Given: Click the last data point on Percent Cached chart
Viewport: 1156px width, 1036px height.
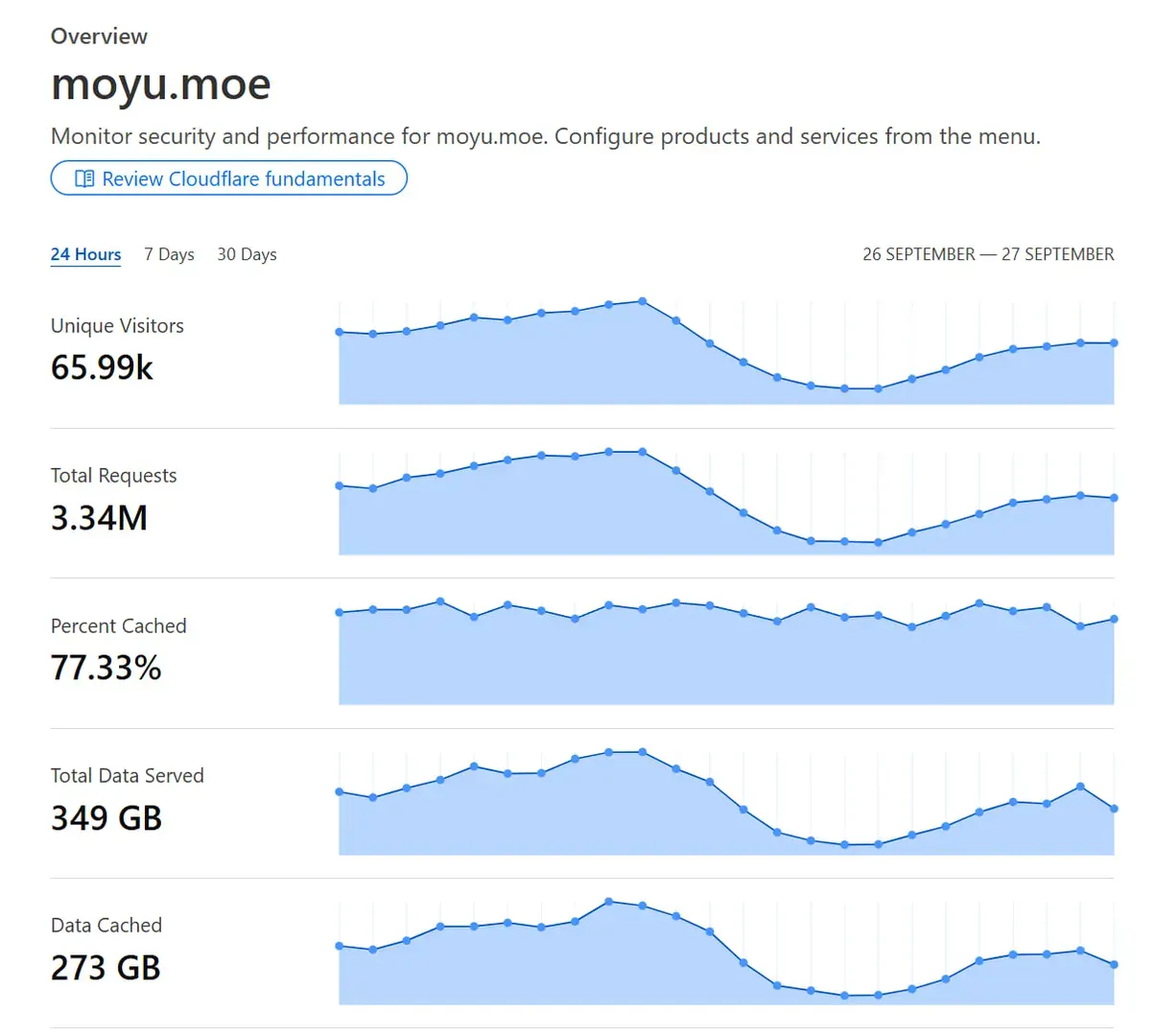Looking at the screenshot, I should click(x=1114, y=619).
